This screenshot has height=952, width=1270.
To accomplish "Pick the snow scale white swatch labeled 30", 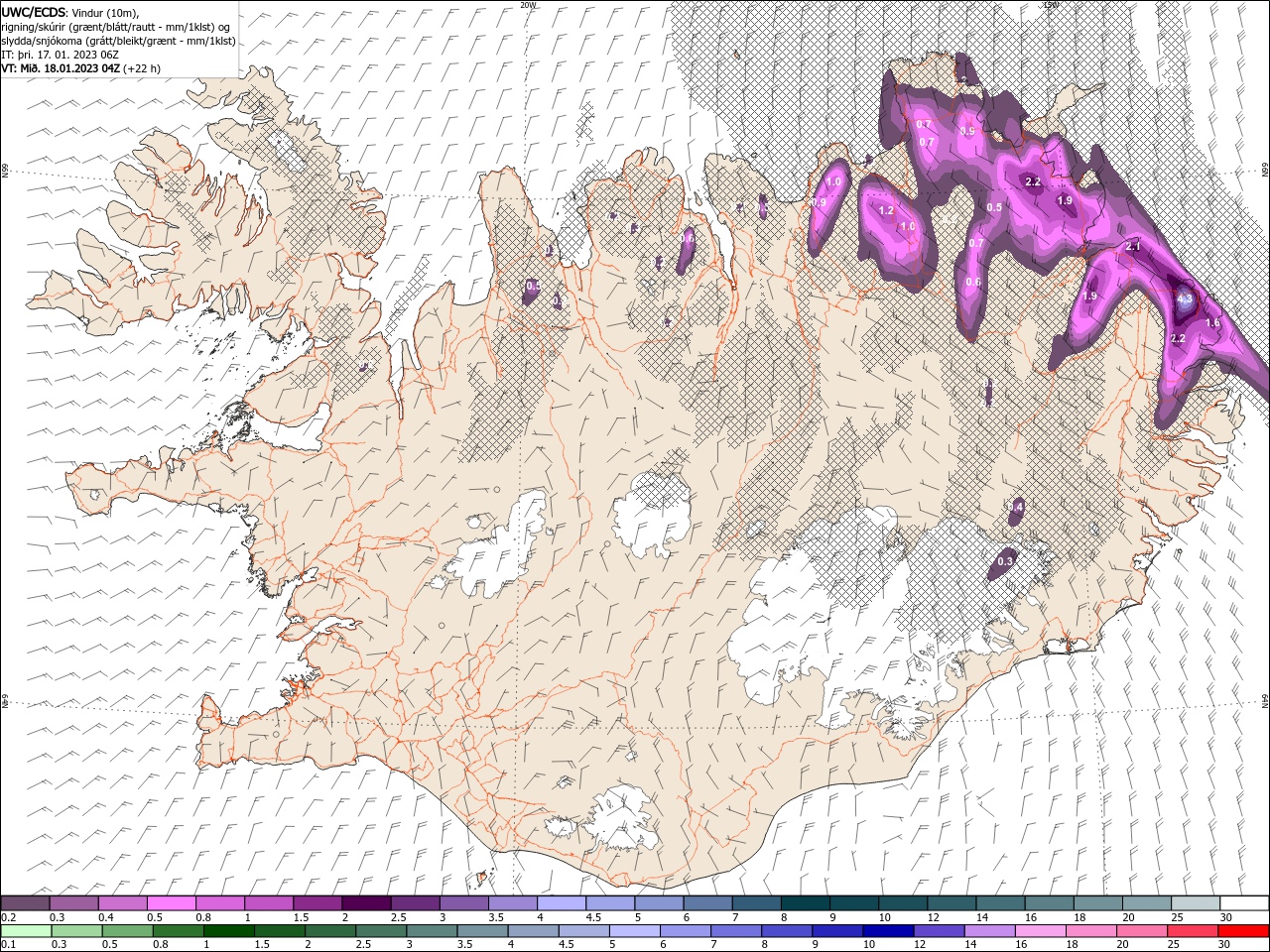I will coord(1245,903).
